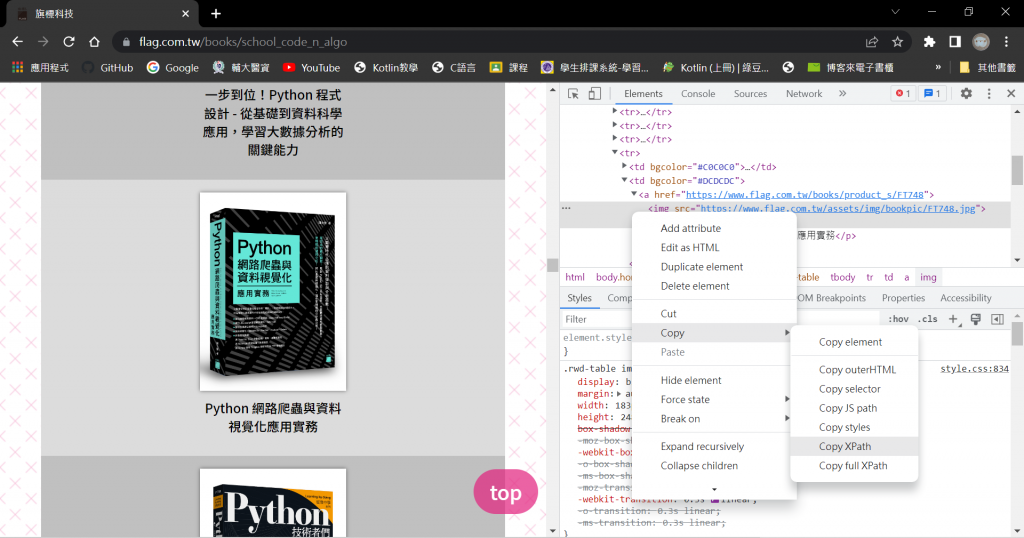Activate the DevTools inspect element picker
This screenshot has width=1024, height=538.
(573, 94)
